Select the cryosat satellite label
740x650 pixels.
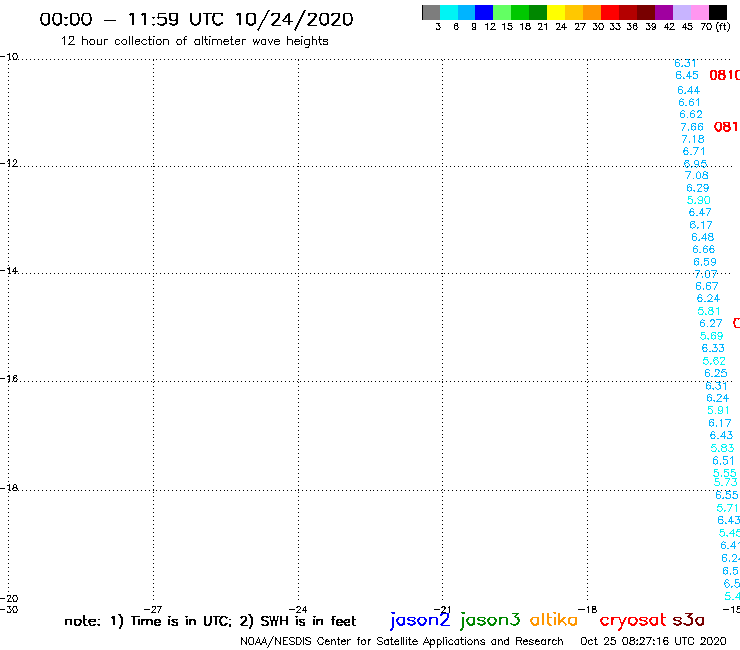pyautogui.click(x=632, y=620)
